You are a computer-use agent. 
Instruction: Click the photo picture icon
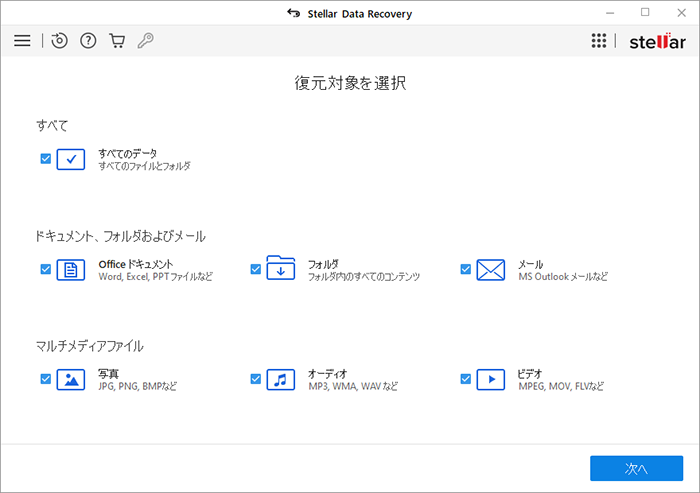(x=71, y=379)
